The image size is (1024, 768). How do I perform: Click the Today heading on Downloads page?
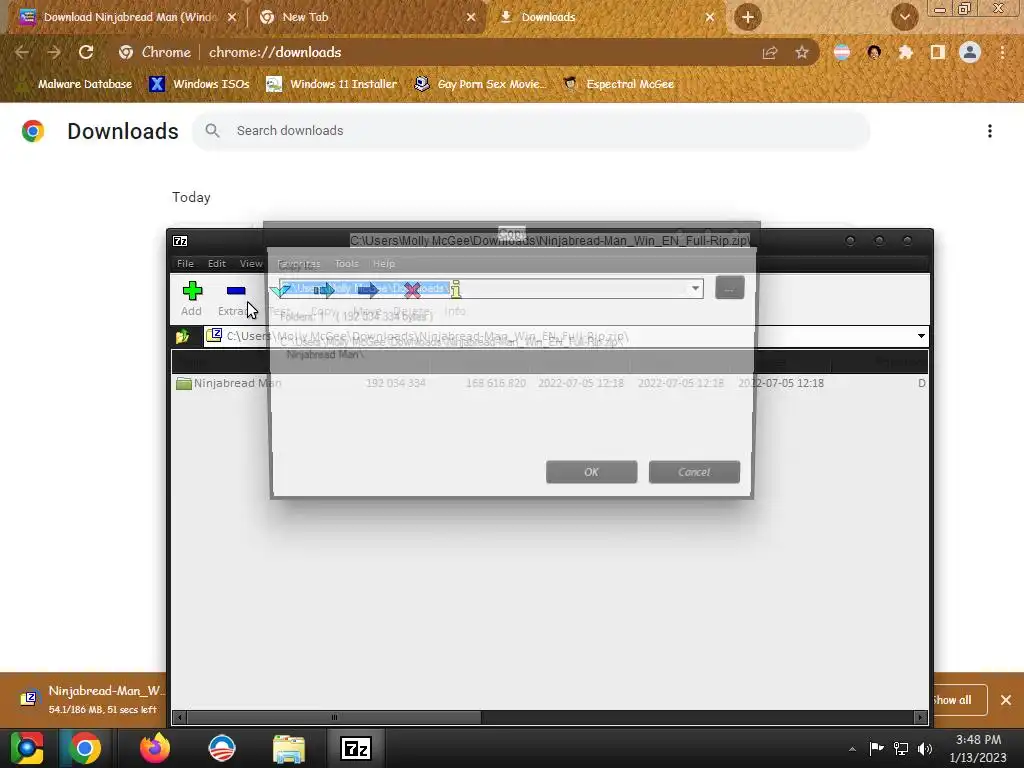click(x=191, y=197)
